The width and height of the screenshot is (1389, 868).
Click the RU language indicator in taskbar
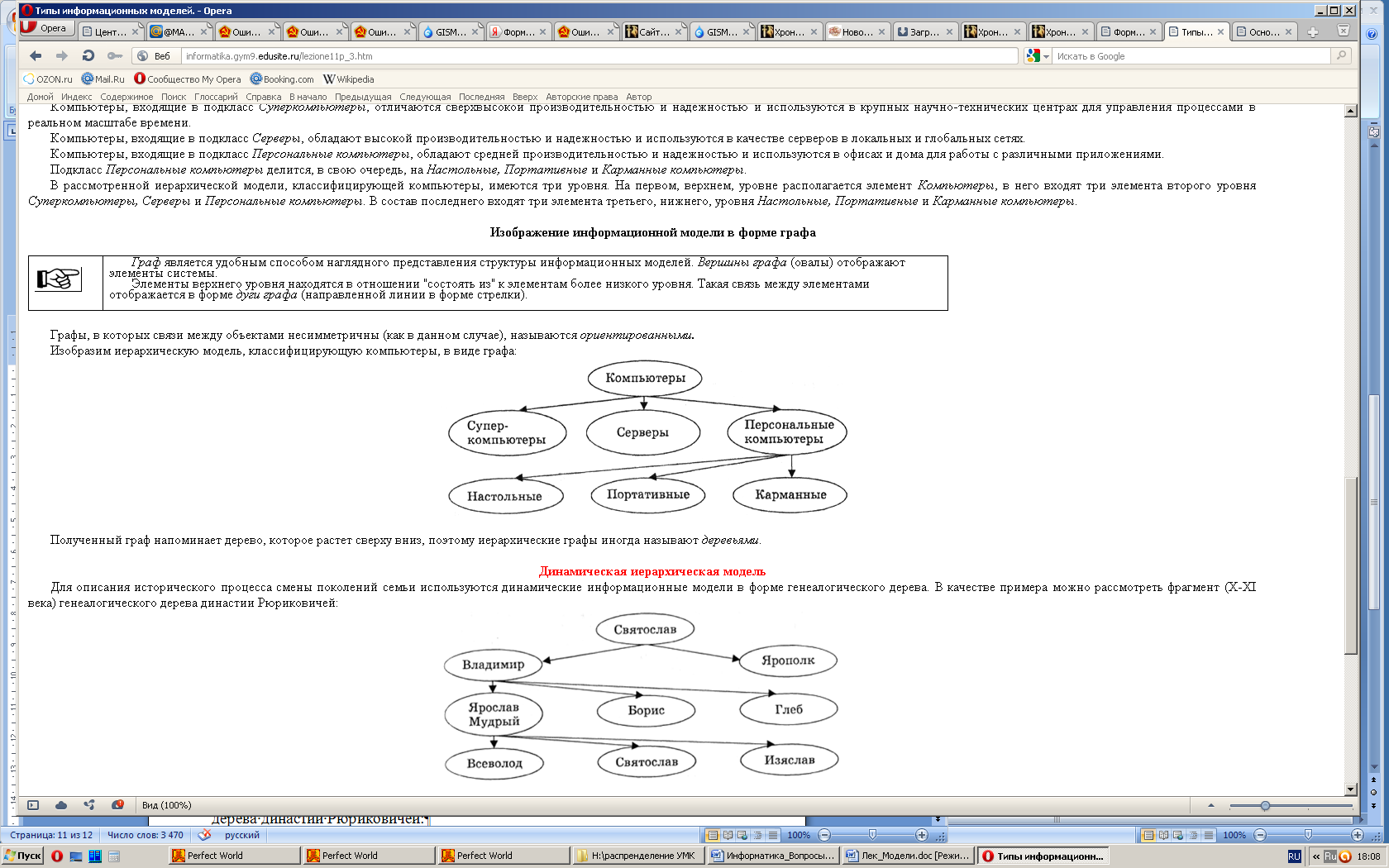pos(1295,856)
